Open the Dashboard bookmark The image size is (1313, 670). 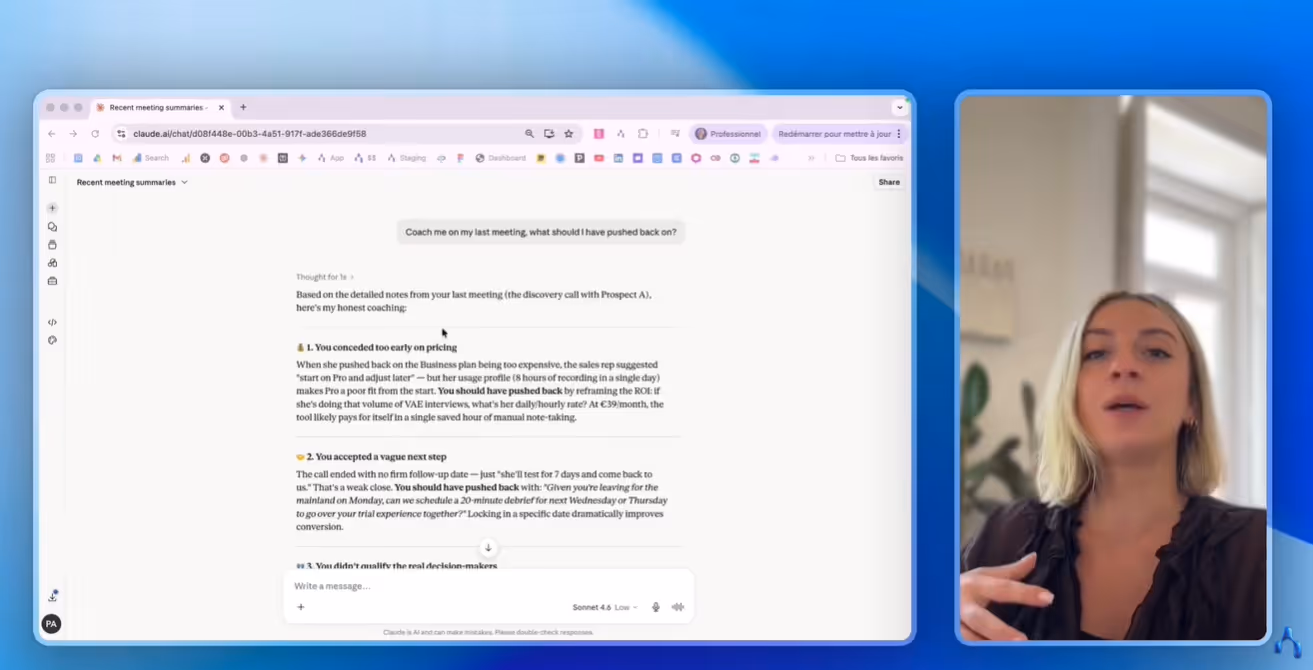(x=500, y=158)
